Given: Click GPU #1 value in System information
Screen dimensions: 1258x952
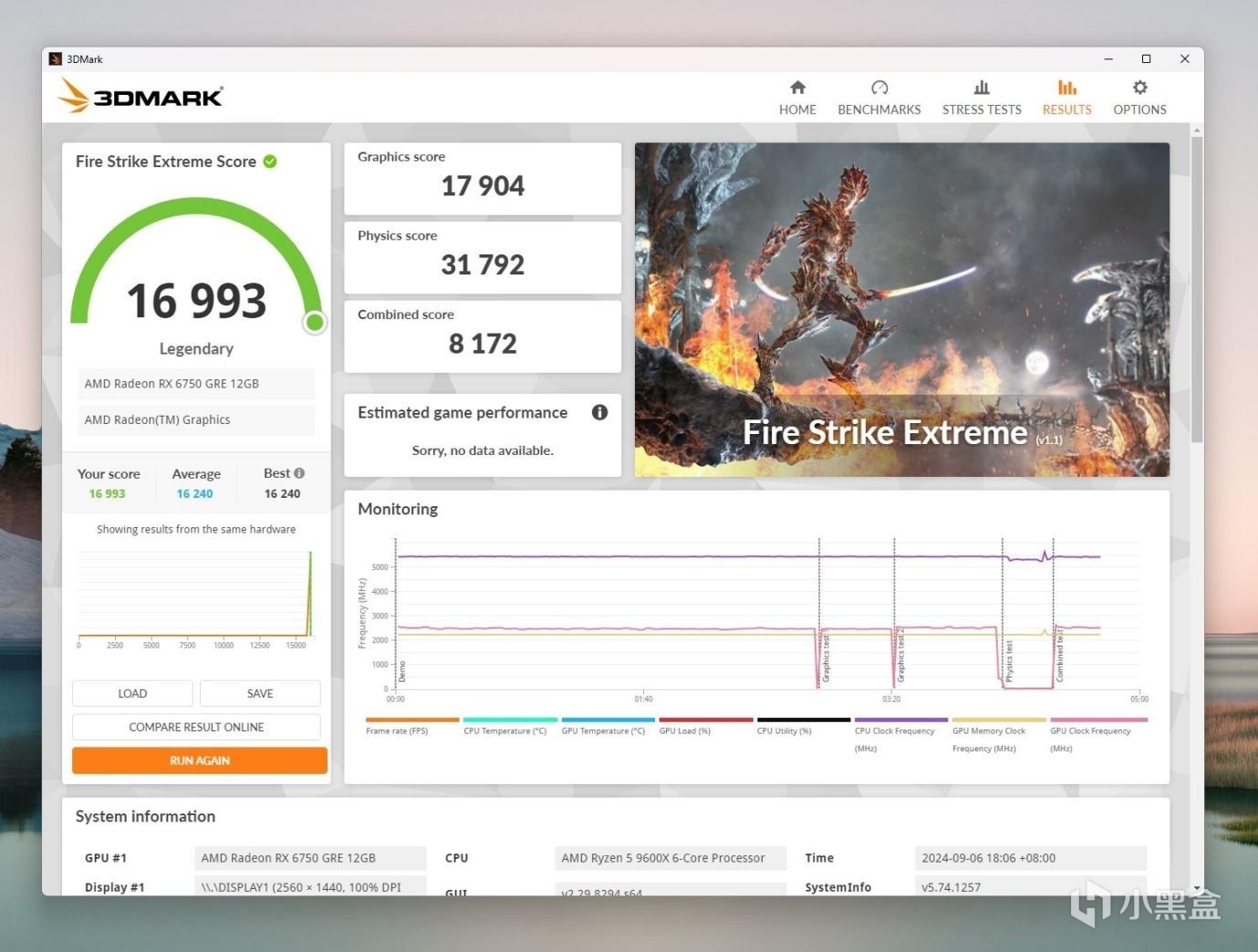Looking at the screenshot, I should (310, 858).
